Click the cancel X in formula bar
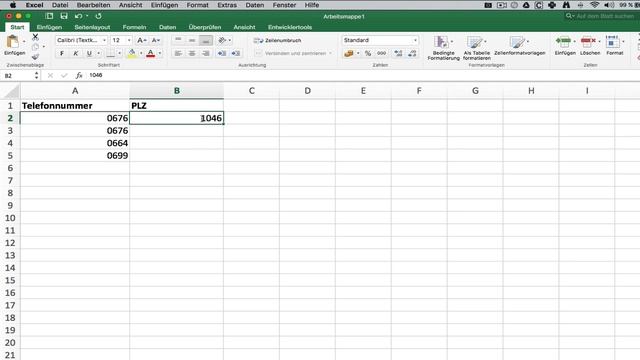The image size is (640, 360). (x=50, y=76)
